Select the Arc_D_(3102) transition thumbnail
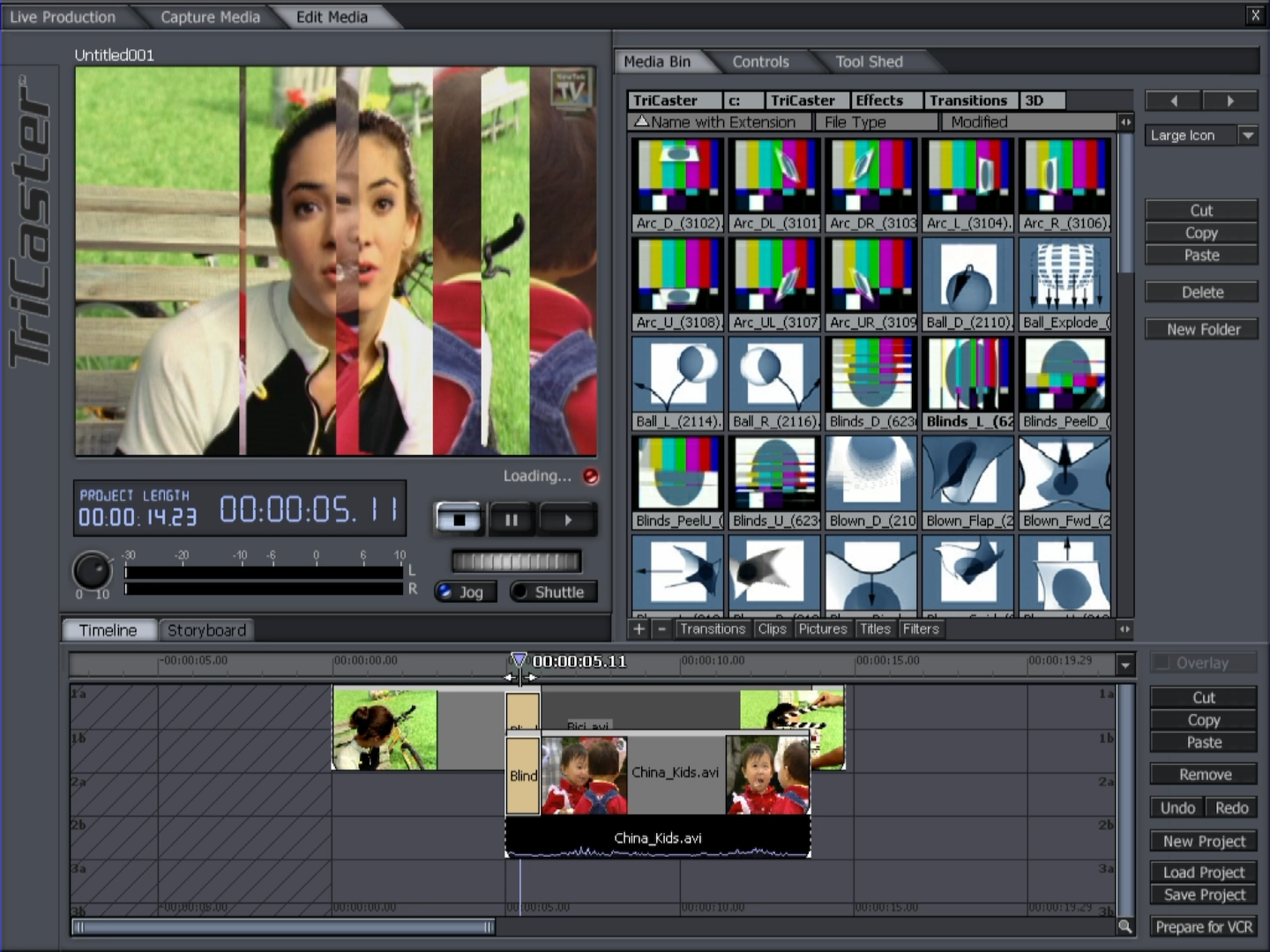The image size is (1270, 952). [677, 185]
